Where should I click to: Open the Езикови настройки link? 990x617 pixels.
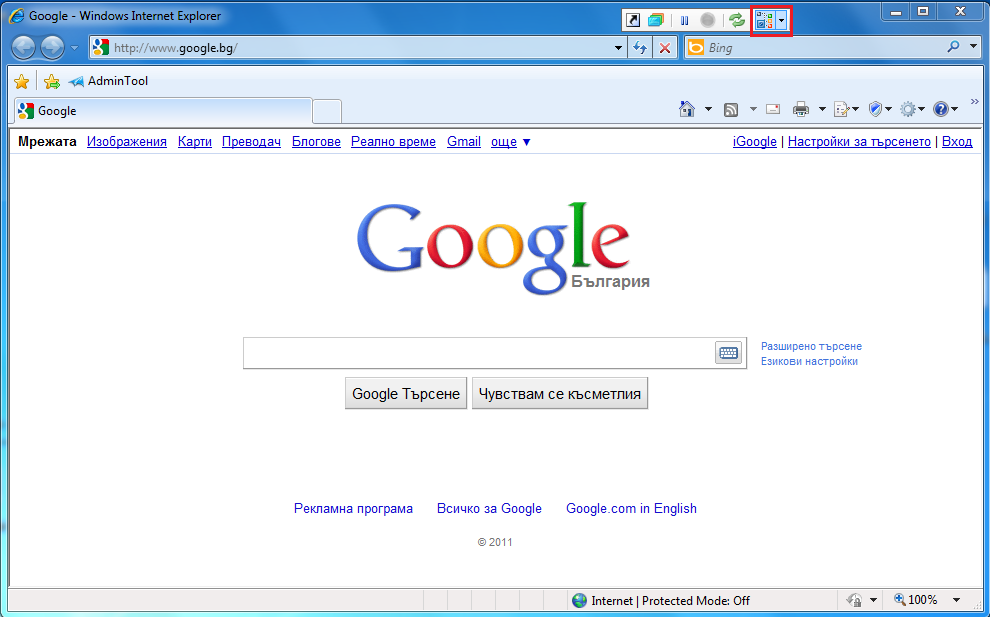809,361
